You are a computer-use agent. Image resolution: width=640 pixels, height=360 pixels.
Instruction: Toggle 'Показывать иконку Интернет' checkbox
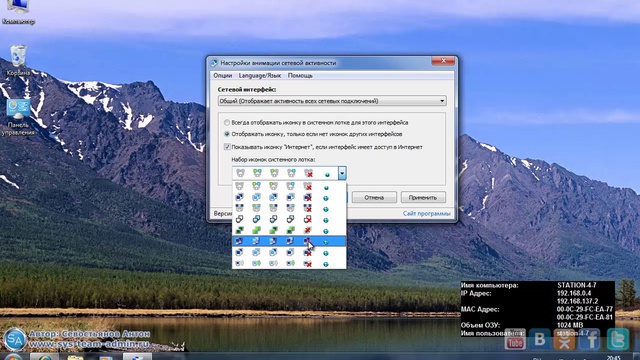click(x=227, y=147)
